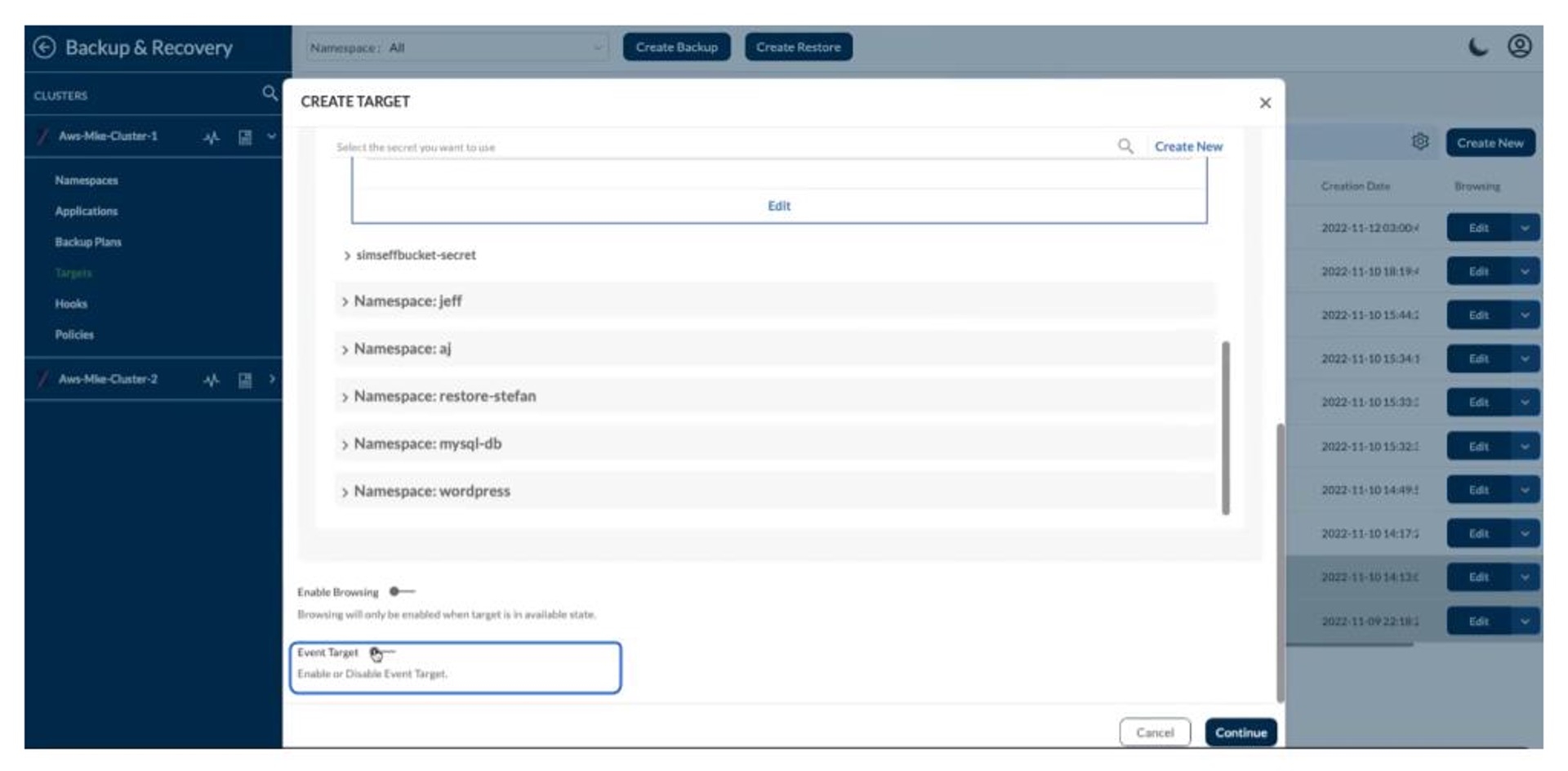Open the targets table settings gear
This screenshot has width=1568, height=771.
tap(1420, 142)
